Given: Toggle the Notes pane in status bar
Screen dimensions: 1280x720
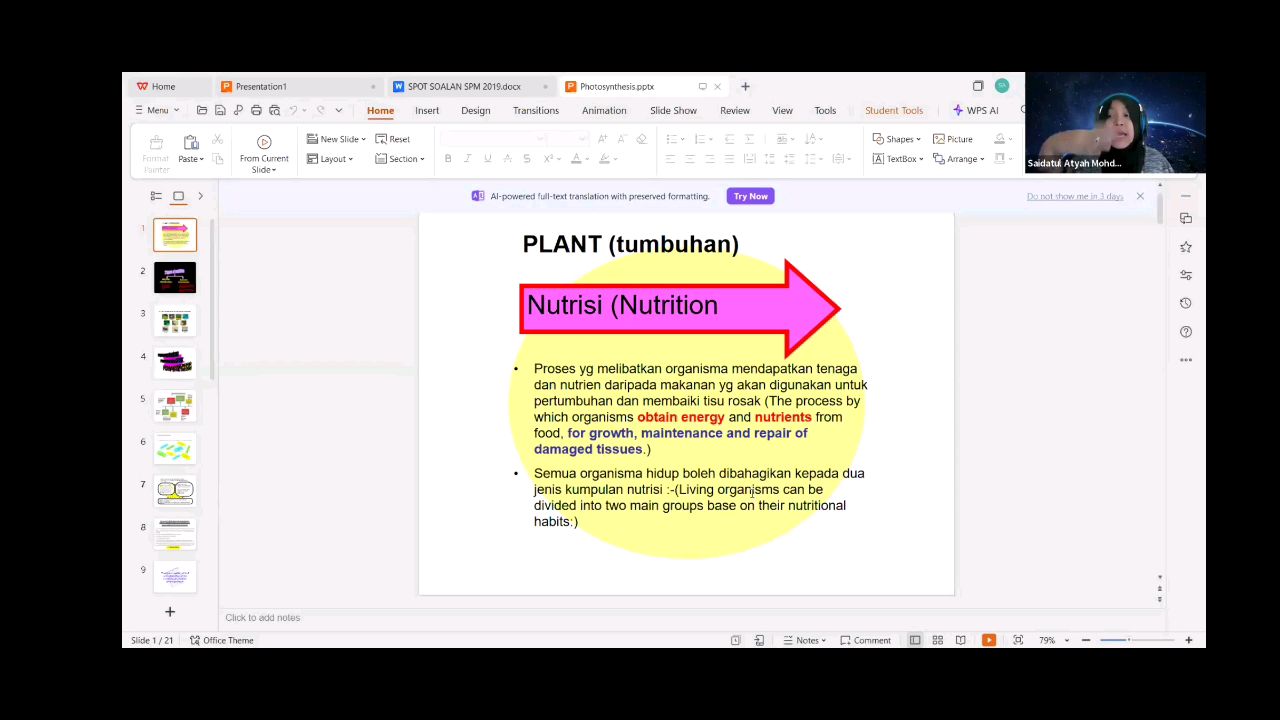Looking at the screenshot, I should 805,640.
